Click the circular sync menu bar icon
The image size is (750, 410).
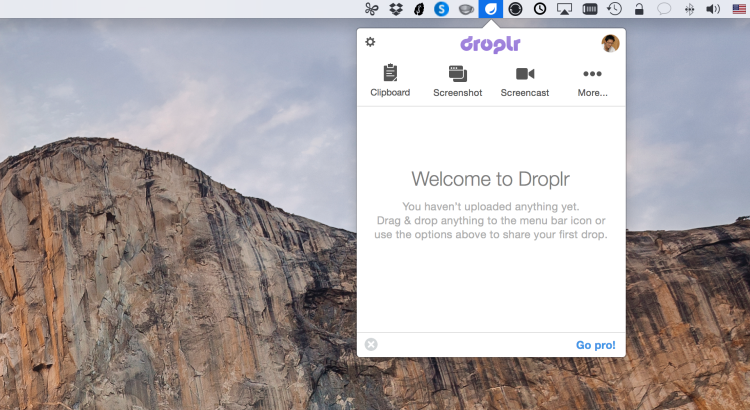(x=515, y=9)
